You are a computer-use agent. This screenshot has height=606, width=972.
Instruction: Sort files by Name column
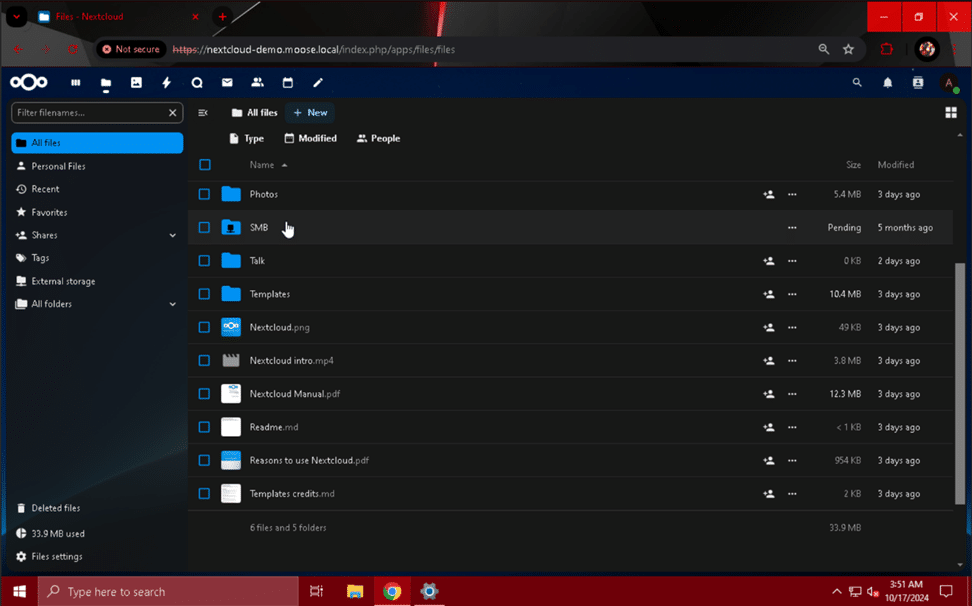point(268,165)
